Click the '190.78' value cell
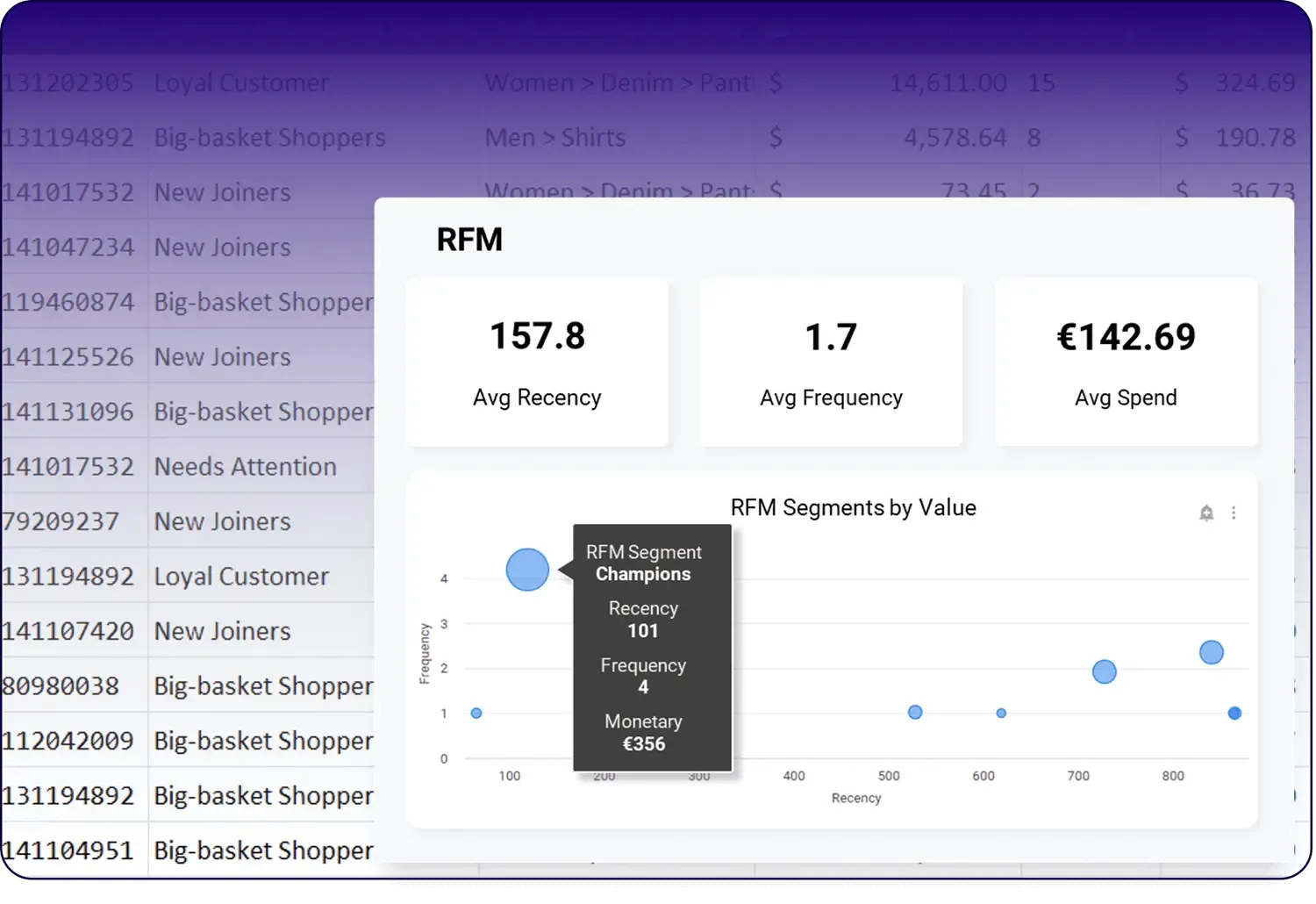 (1255, 138)
